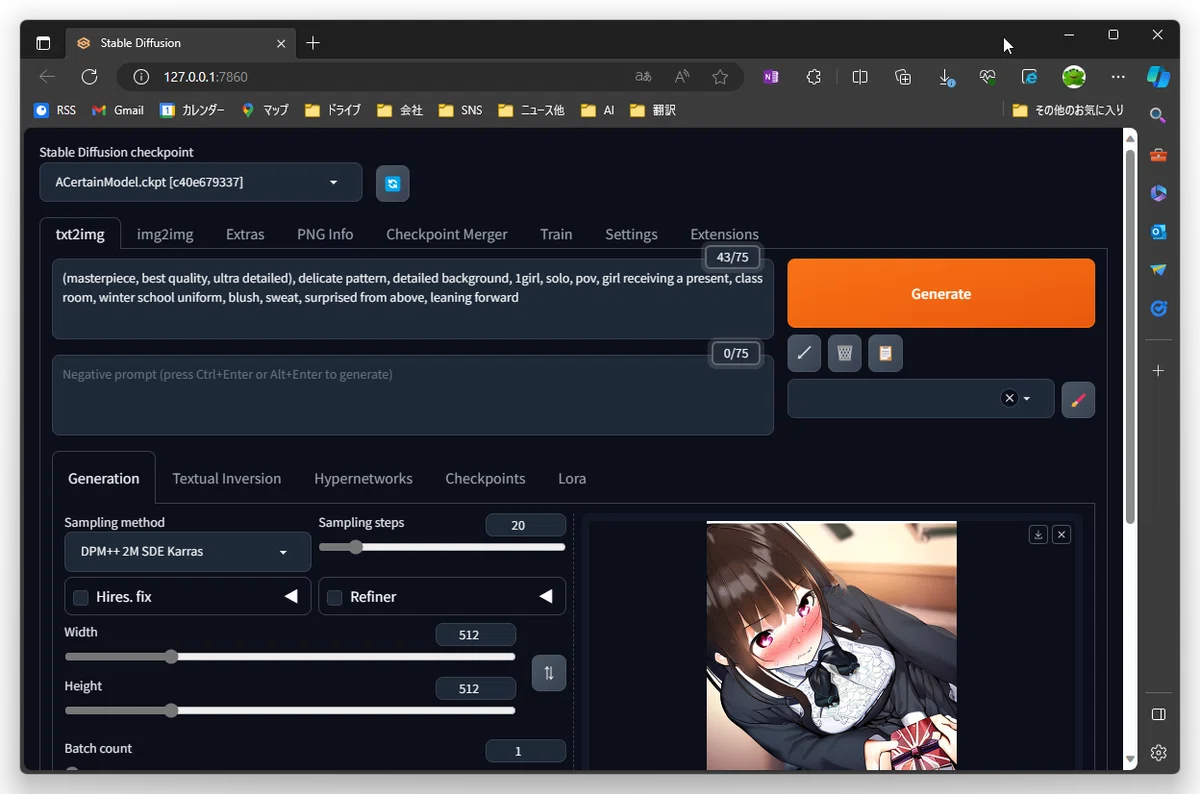Open the カレンダー bookmark
1200x794 pixels.
point(192,110)
